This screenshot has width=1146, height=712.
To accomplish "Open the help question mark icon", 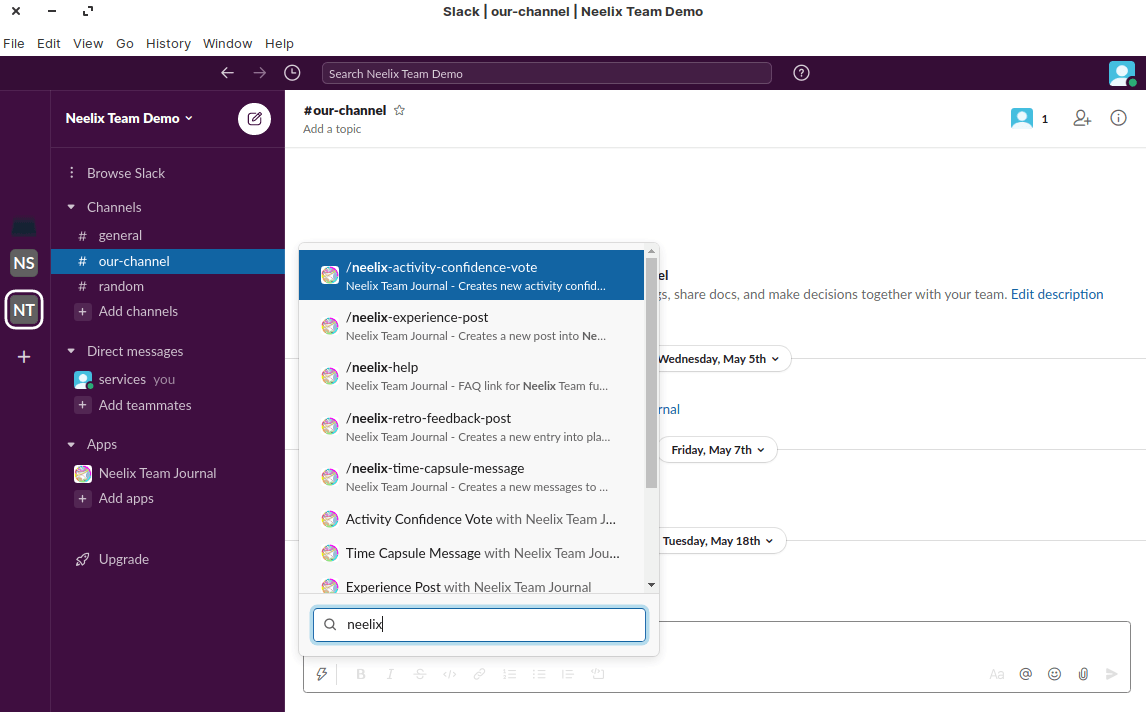I will [802, 73].
